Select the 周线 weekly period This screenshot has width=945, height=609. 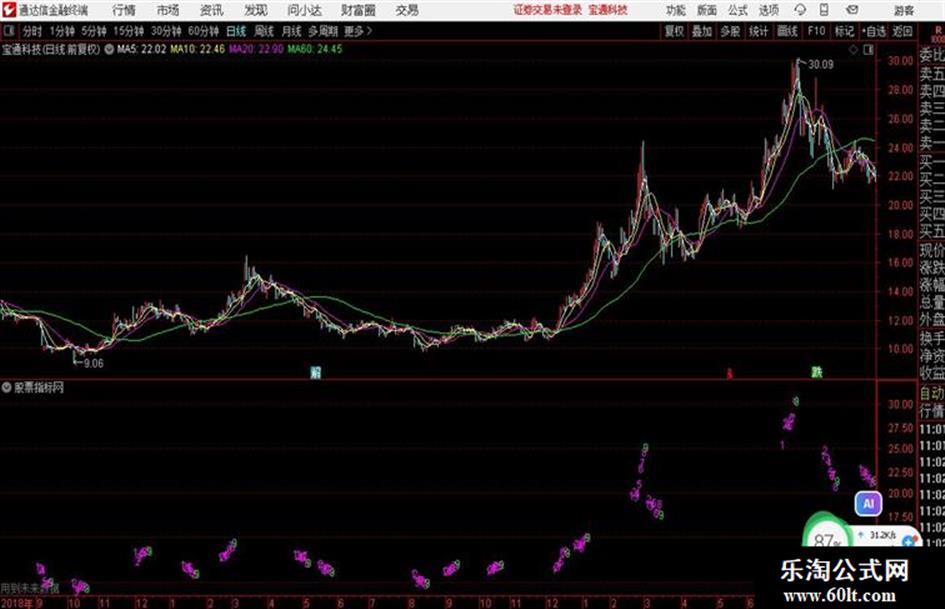(264, 31)
